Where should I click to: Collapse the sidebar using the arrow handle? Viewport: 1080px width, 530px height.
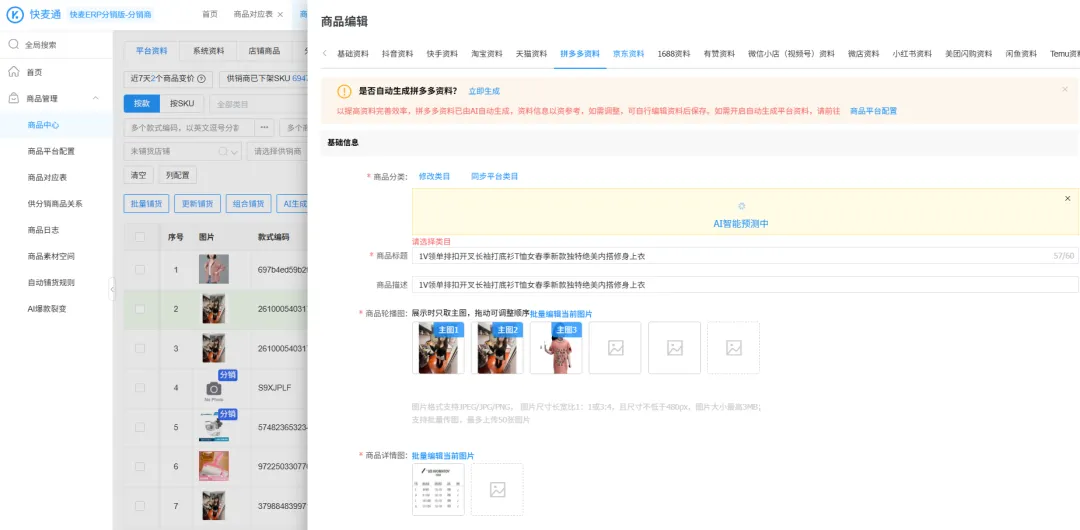coord(112,288)
